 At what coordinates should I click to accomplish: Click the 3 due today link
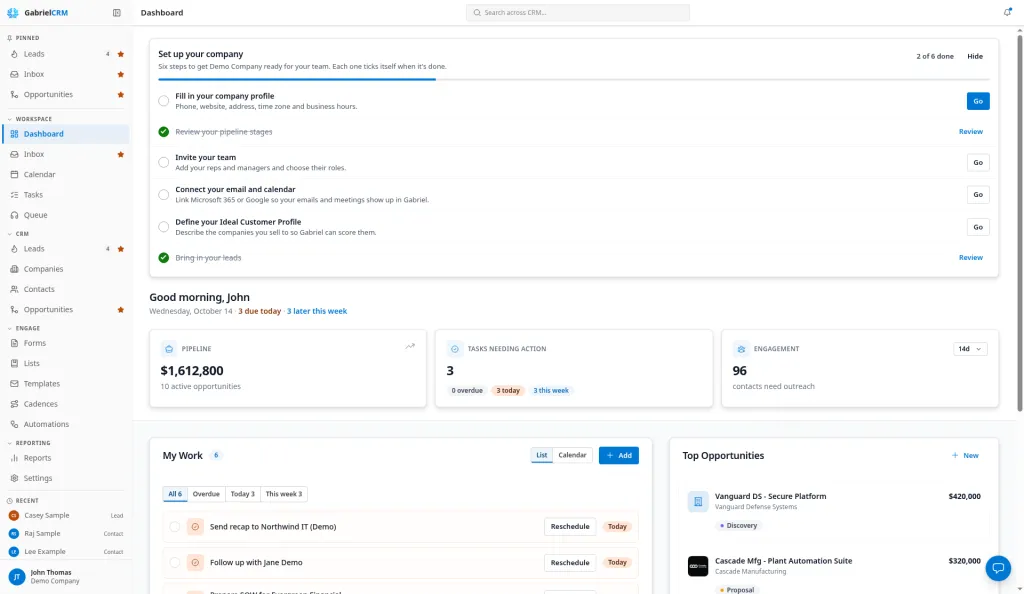point(259,311)
